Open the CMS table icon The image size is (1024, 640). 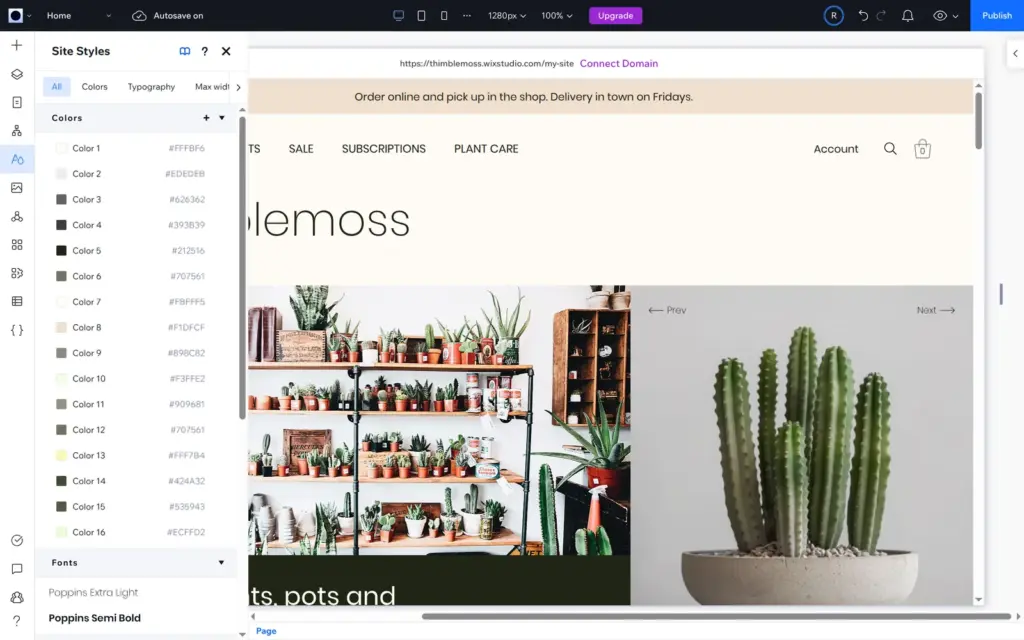[x=17, y=301]
